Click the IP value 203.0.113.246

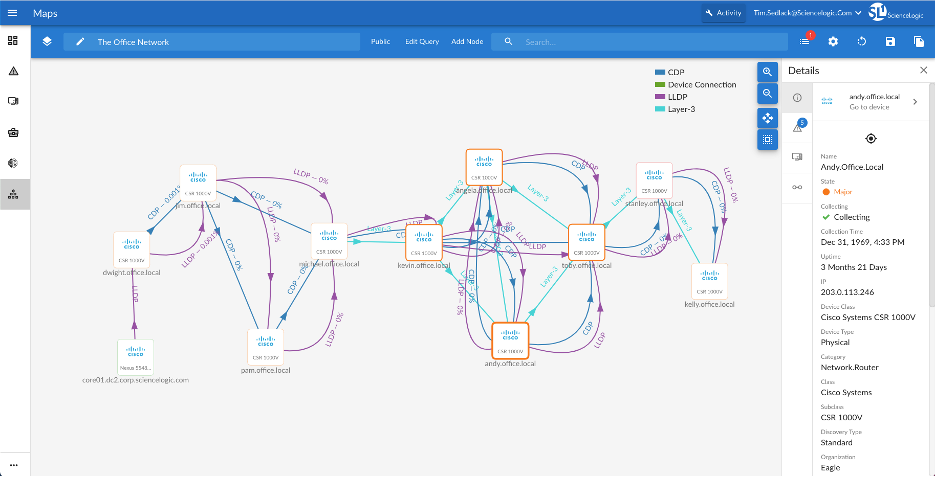point(846,292)
